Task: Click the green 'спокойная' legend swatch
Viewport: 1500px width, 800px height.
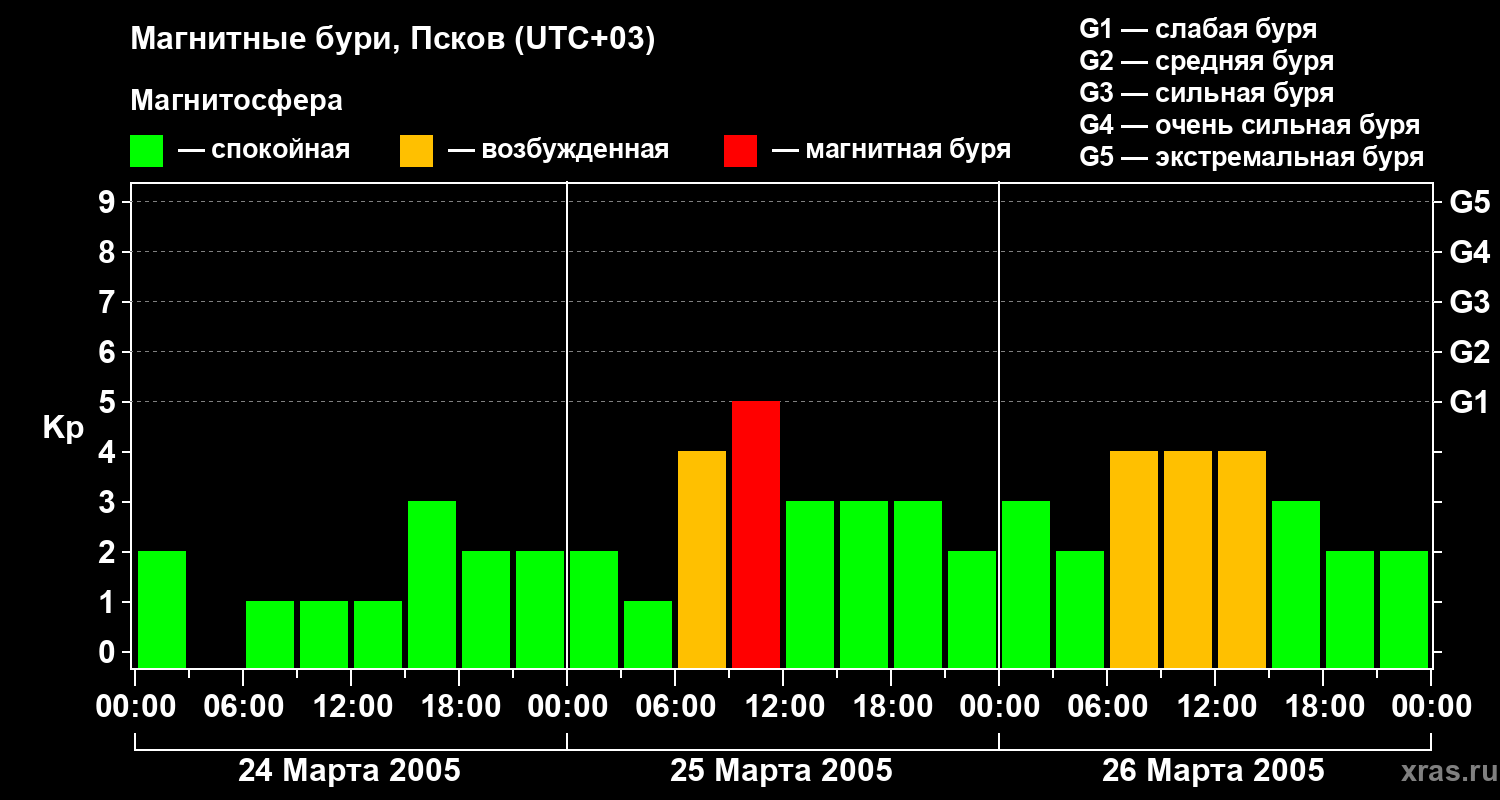Action: (146, 151)
